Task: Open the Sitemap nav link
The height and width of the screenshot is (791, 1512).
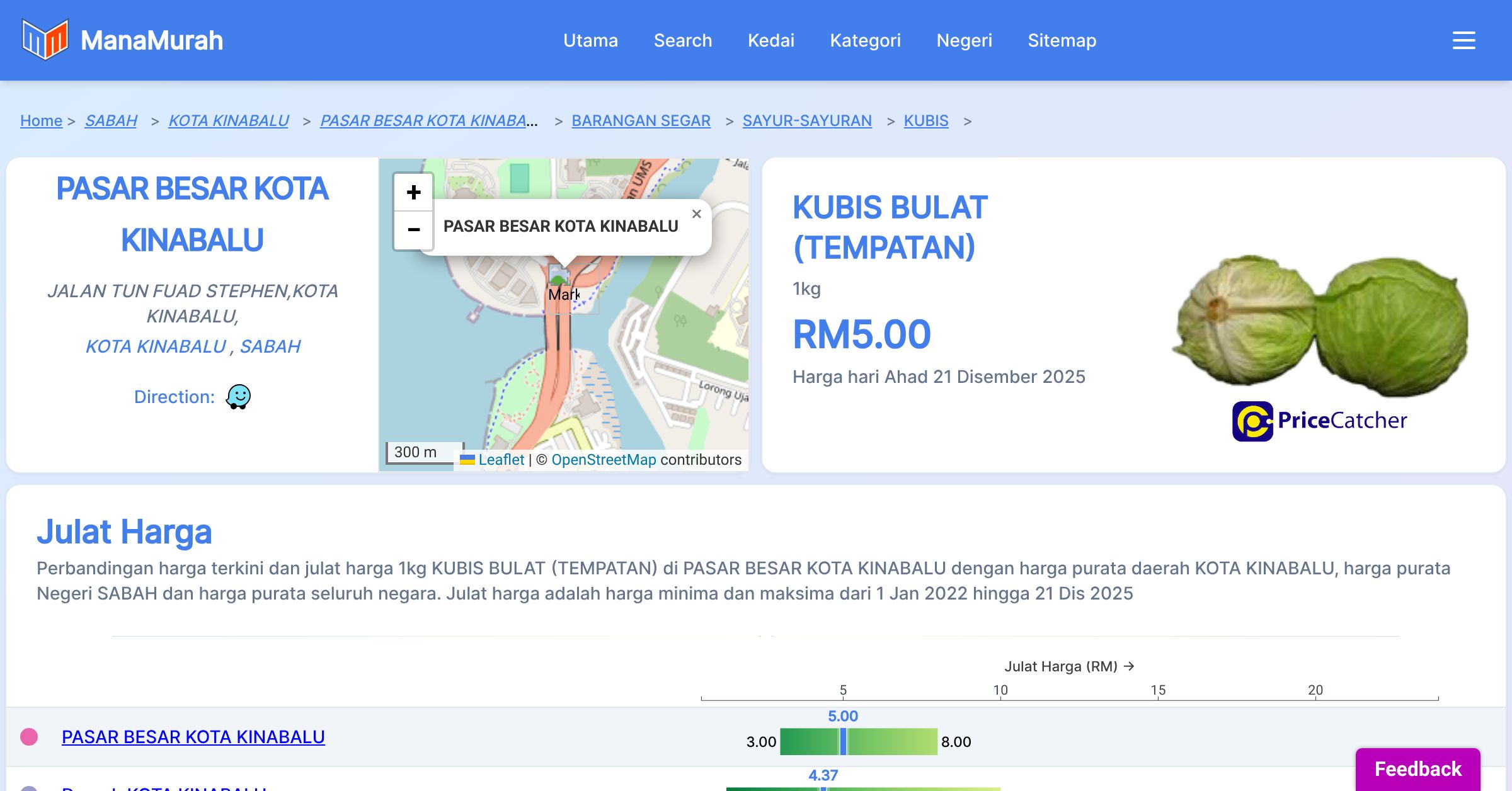Action: coord(1062,40)
